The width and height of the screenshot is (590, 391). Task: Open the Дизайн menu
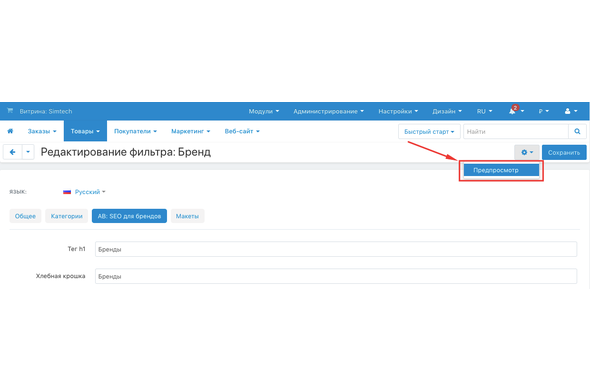pyautogui.click(x=447, y=111)
